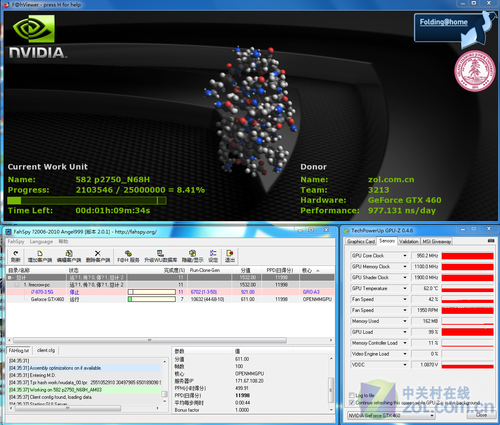The image size is (500, 425).
Task: Open NVIDIA GeForce GTX 460 device dropdown
Action: point(391,415)
